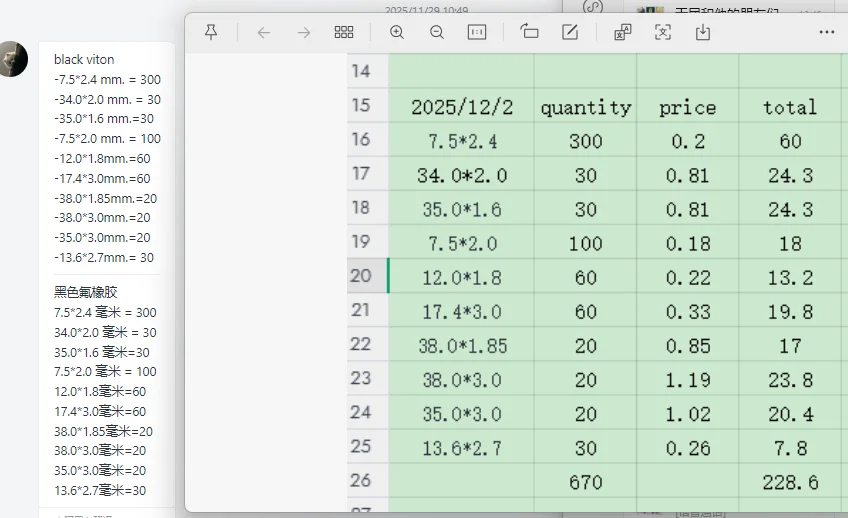Click the '-13.6*2.7mm.= 30' chat line
This screenshot has height=518, width=848.
point(104,257)
